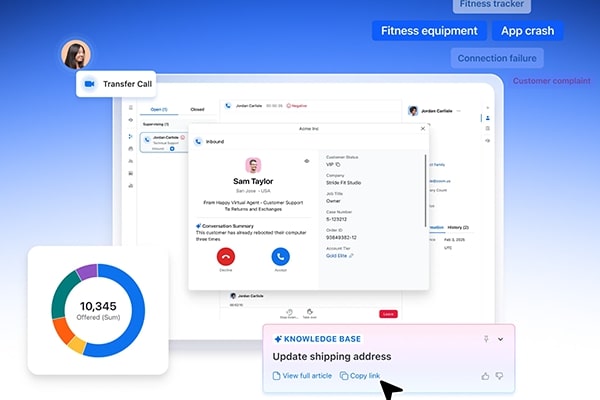Screen dimensions: 600x400
Task: Select the App crash topic tag
Action: (x=527, y=31)
